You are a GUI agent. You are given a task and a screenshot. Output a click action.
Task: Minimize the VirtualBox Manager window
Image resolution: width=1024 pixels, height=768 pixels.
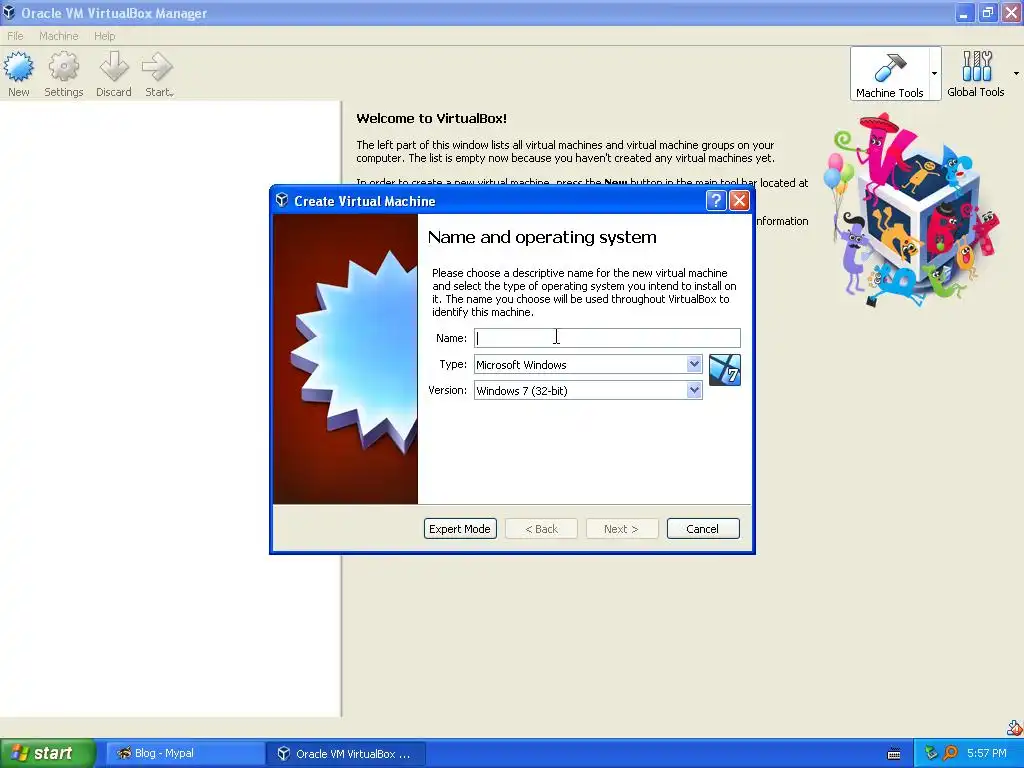[964, 12]
